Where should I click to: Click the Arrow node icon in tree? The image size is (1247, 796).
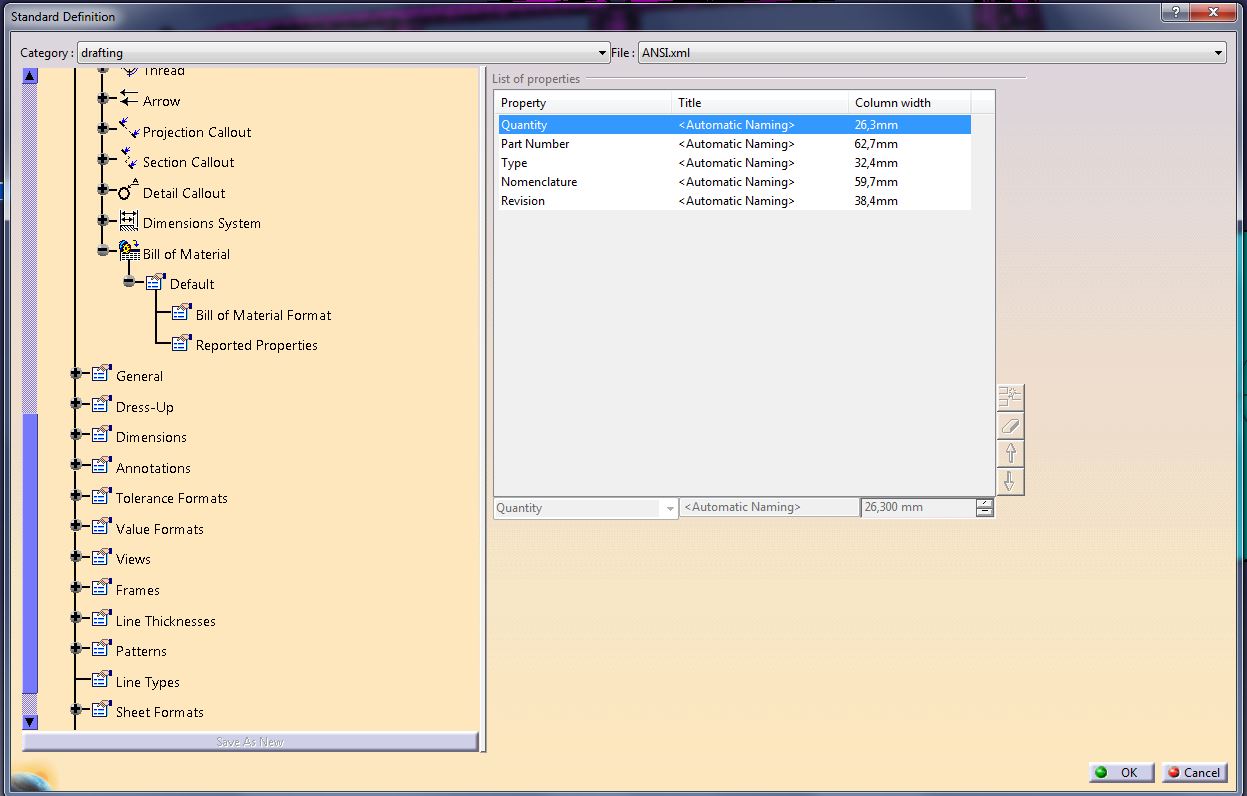pos(129,99)
